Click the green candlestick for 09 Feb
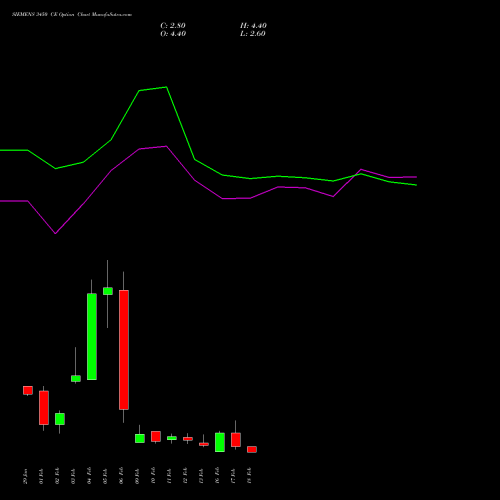 pos(140,438)
